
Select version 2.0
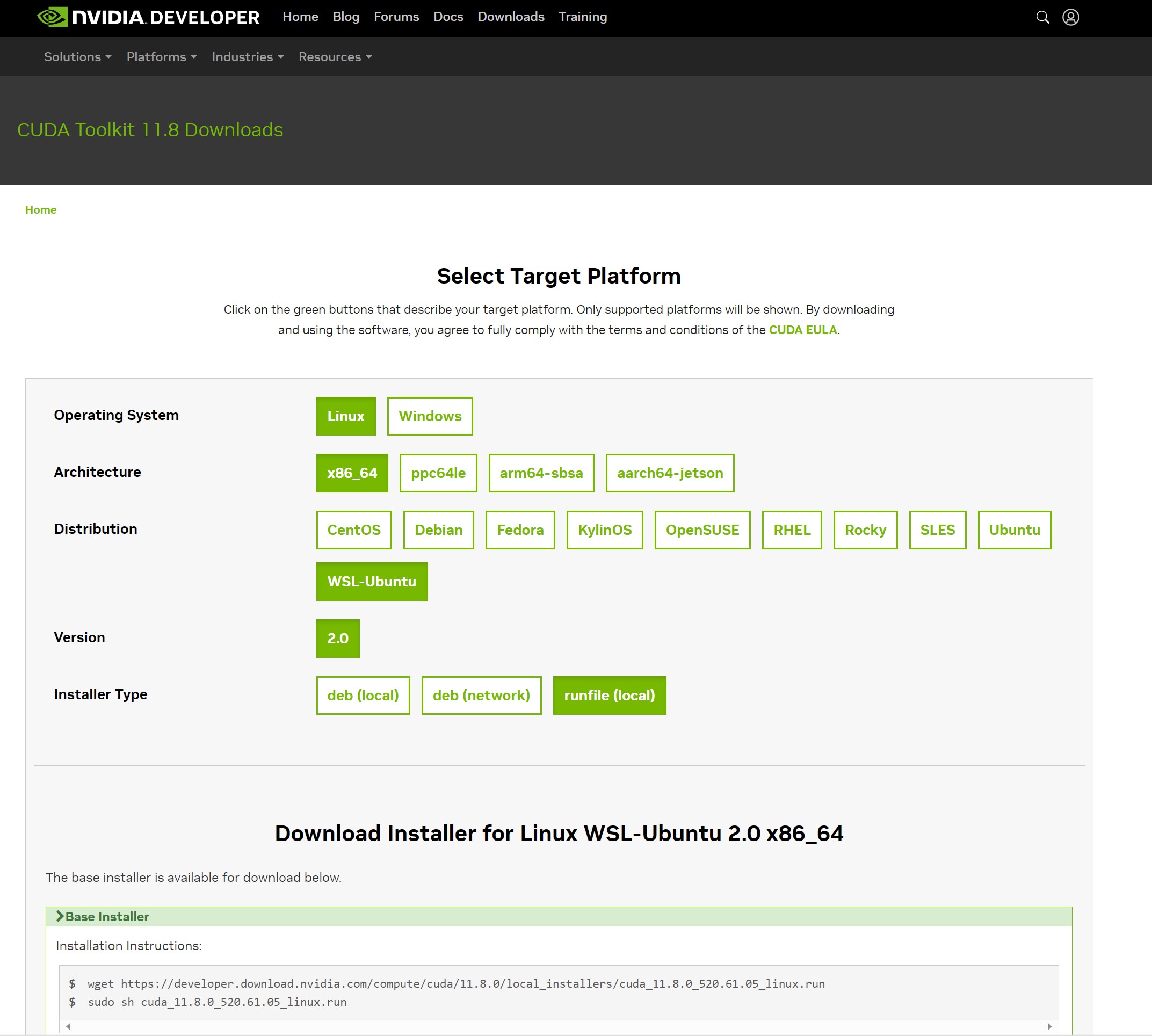point(337,639)
